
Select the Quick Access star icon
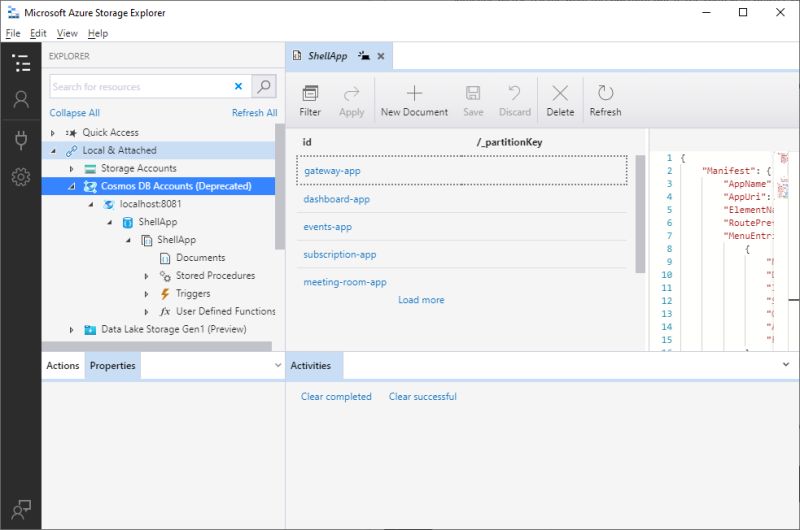click(71, 133)
